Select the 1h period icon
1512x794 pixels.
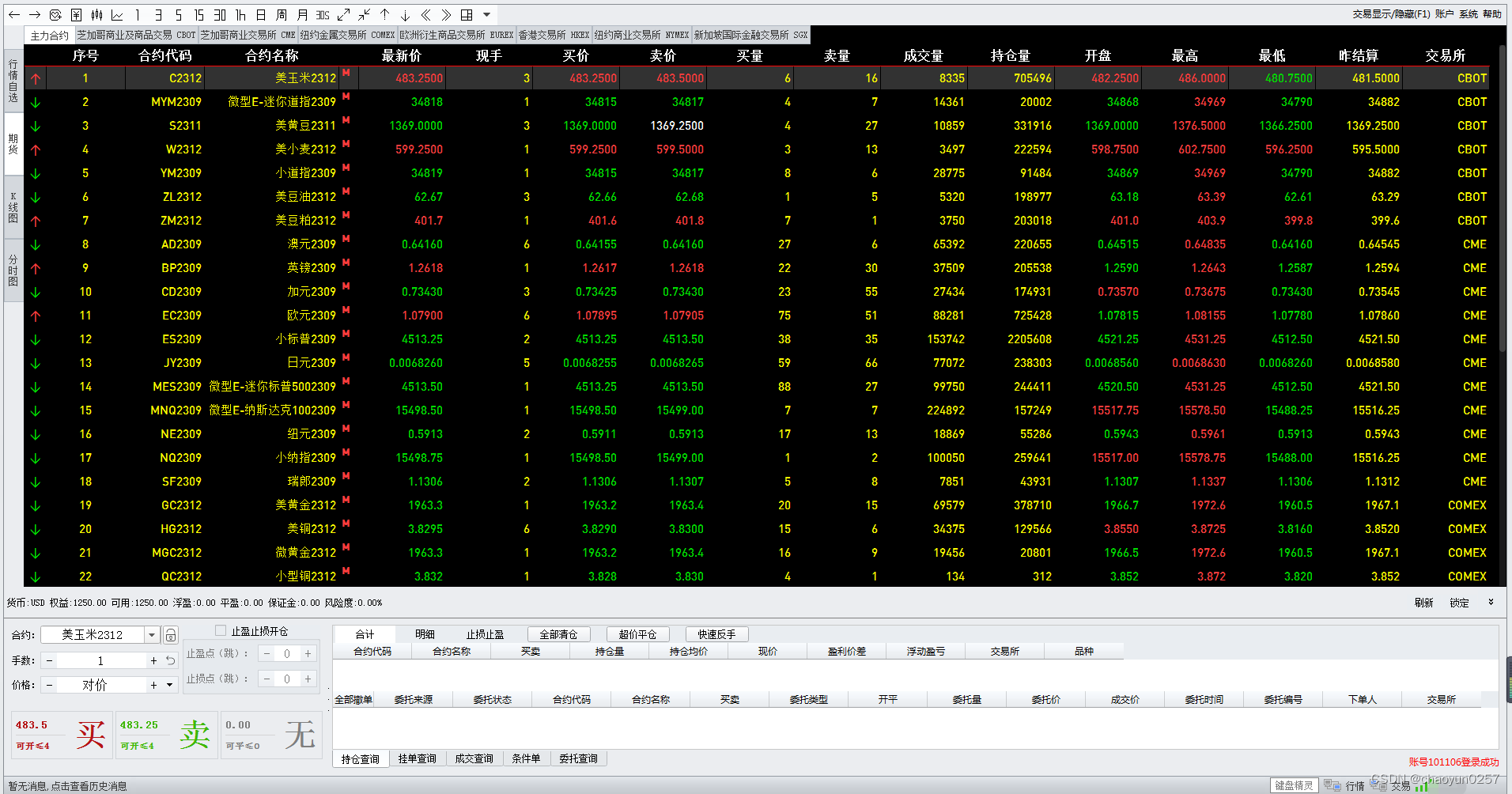click(x=240, y=14)
